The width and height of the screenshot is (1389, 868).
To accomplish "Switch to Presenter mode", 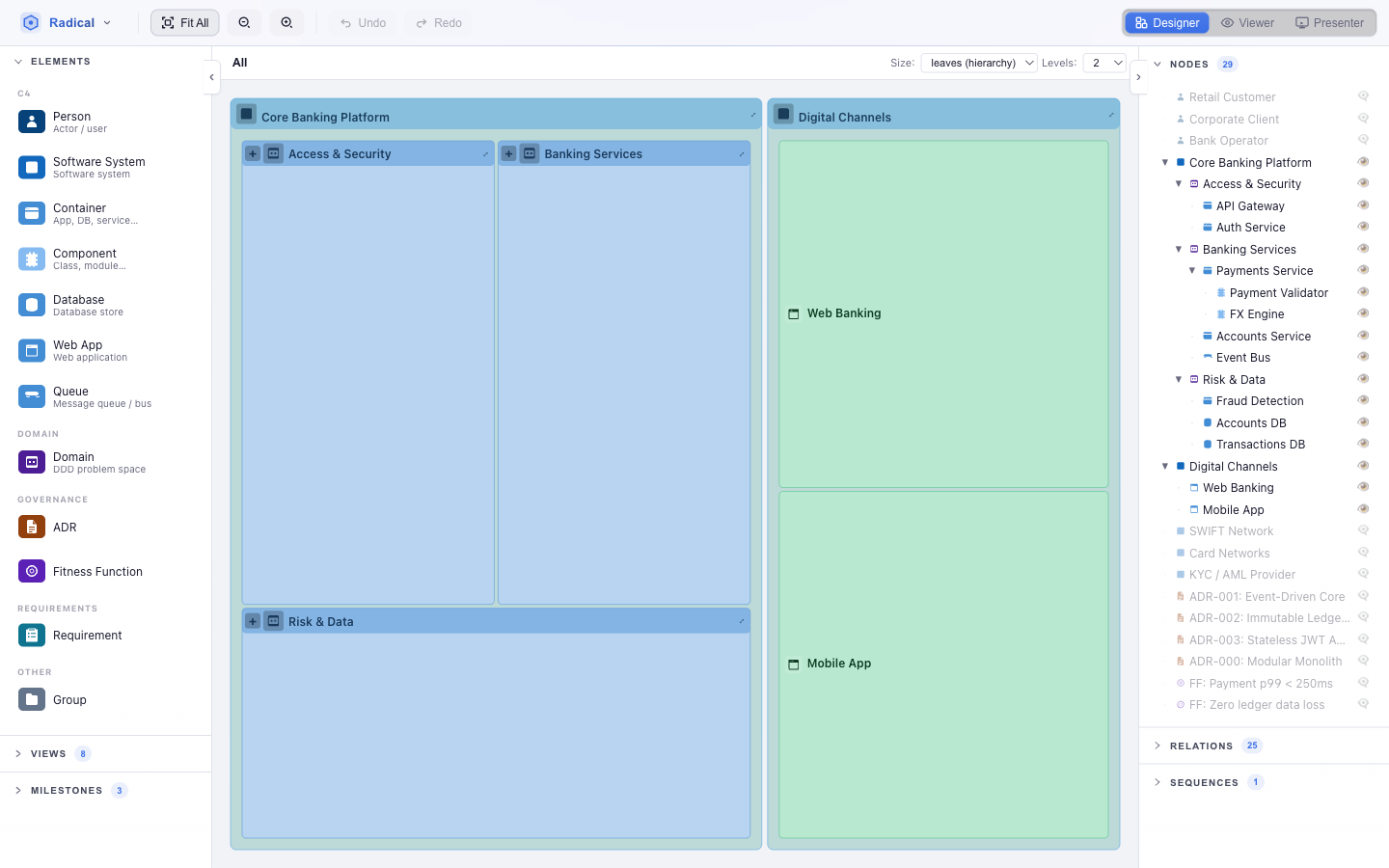I will click(x=1330, y=23).
